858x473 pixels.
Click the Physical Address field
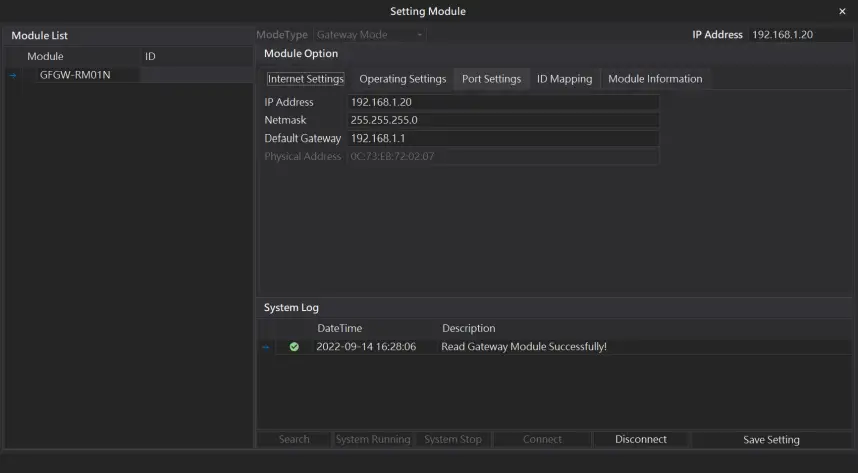click(x=503, y=157)
